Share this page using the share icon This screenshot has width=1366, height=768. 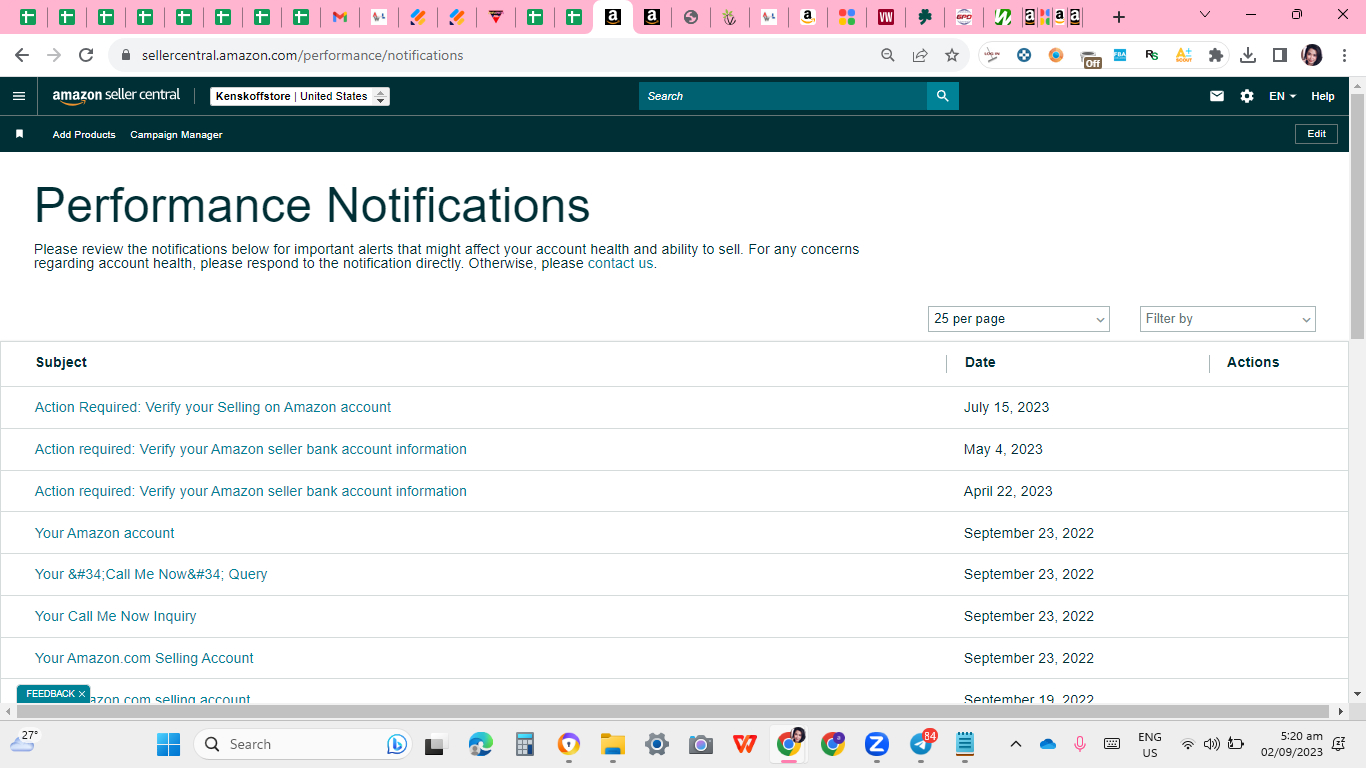[920, 55]
